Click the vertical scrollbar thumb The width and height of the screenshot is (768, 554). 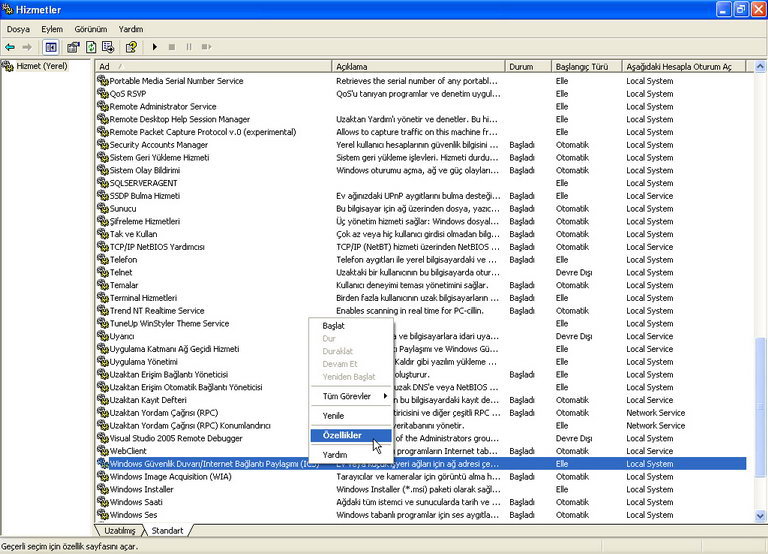click(x=760, y=407)
